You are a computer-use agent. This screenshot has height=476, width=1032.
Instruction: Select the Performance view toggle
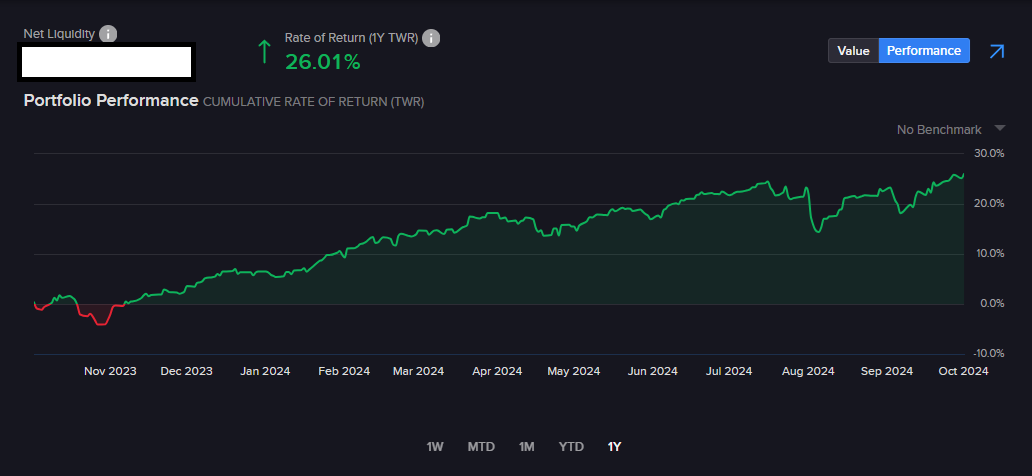[924, 51]
